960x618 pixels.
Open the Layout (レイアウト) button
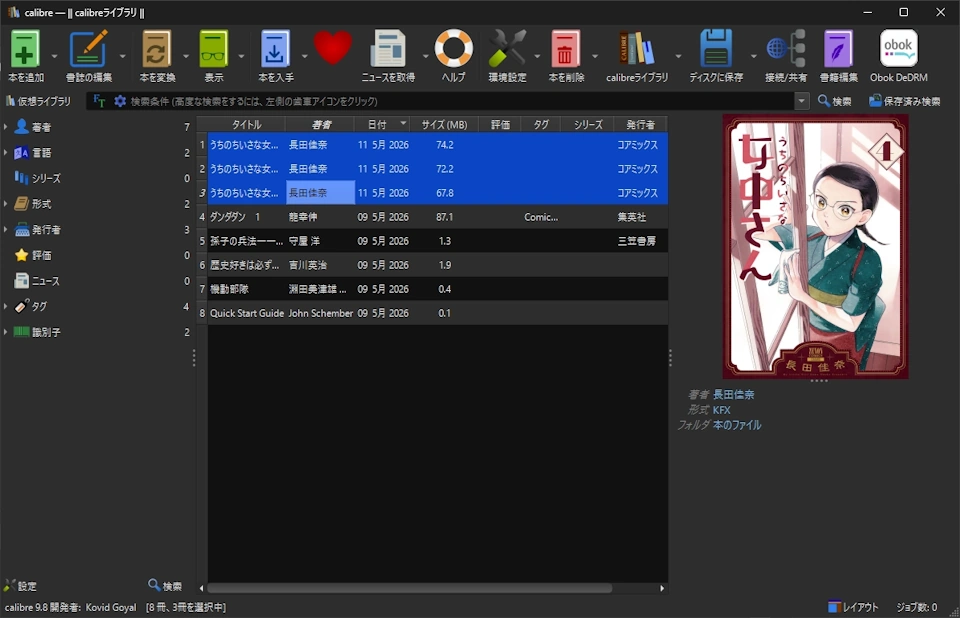pos(853,607)
